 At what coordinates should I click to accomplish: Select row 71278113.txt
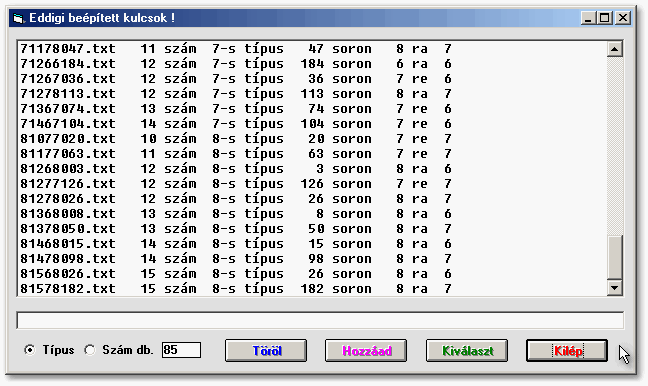point(312,94)
